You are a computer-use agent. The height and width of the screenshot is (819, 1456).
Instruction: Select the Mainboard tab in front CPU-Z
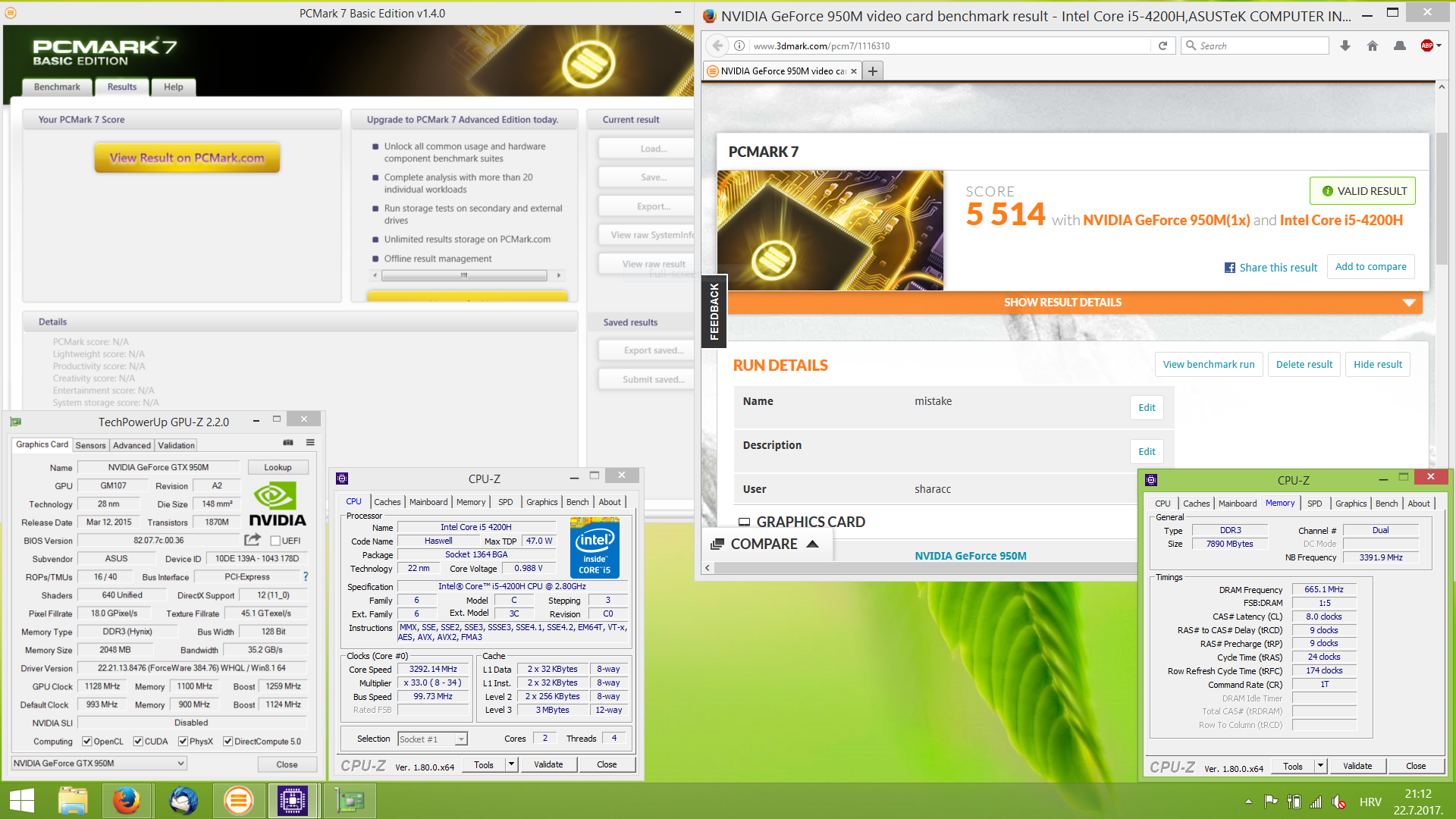(x=428, y=502)
